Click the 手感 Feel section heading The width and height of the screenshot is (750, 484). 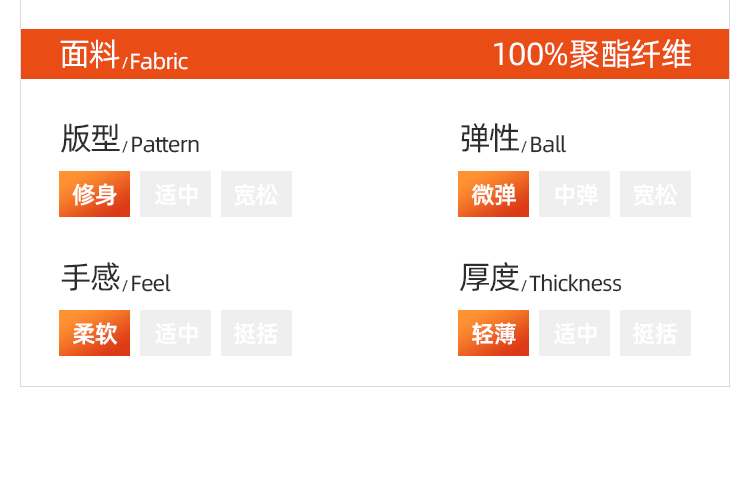coord(90,278)
